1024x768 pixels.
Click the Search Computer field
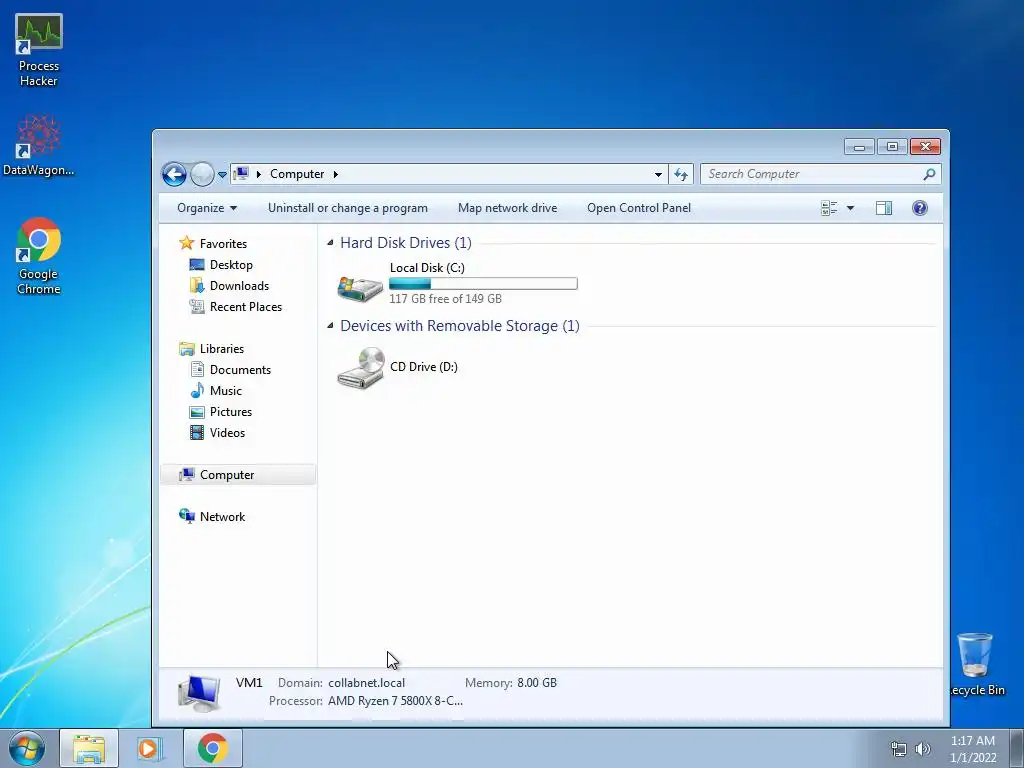tap(813, 174)
